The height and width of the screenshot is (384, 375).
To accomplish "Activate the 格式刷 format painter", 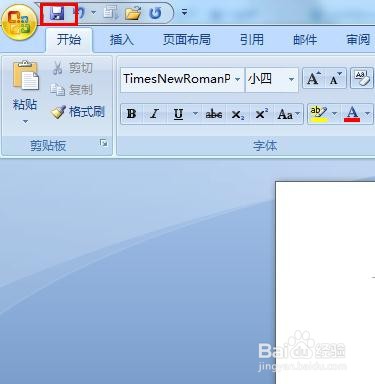I will tap(78, 112).
